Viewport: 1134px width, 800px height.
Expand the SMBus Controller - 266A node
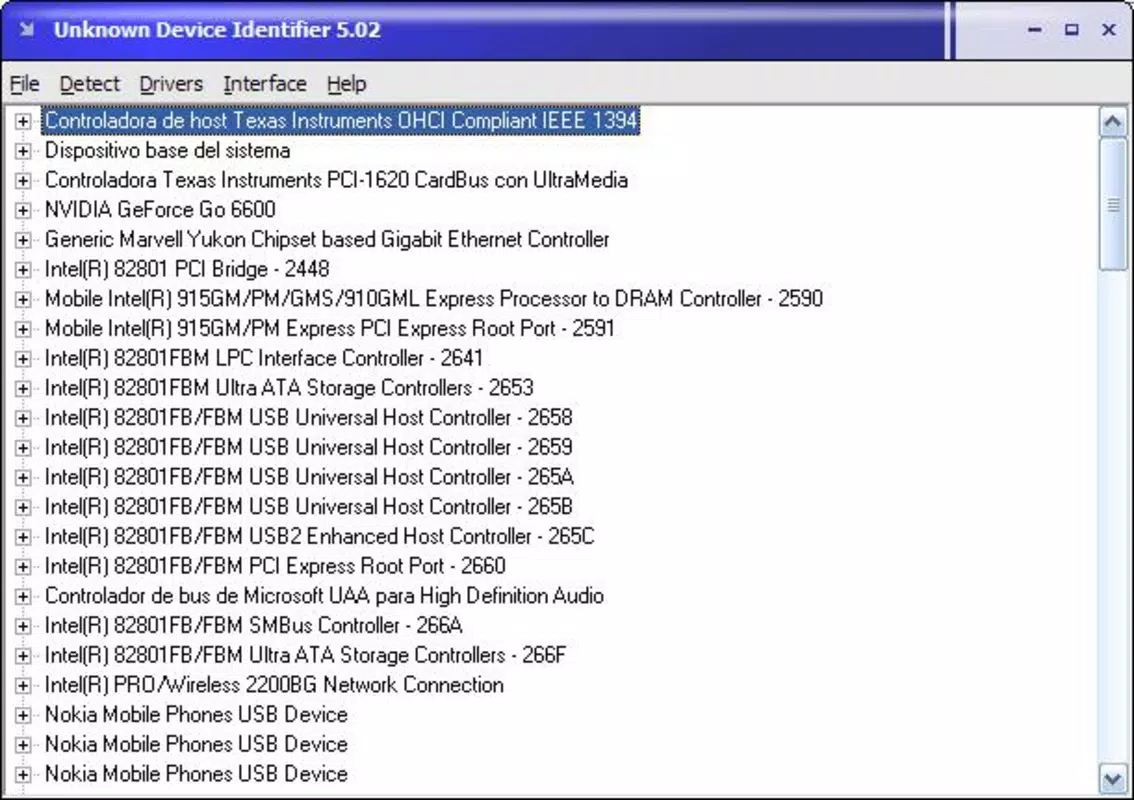click(x=23, y=625)
